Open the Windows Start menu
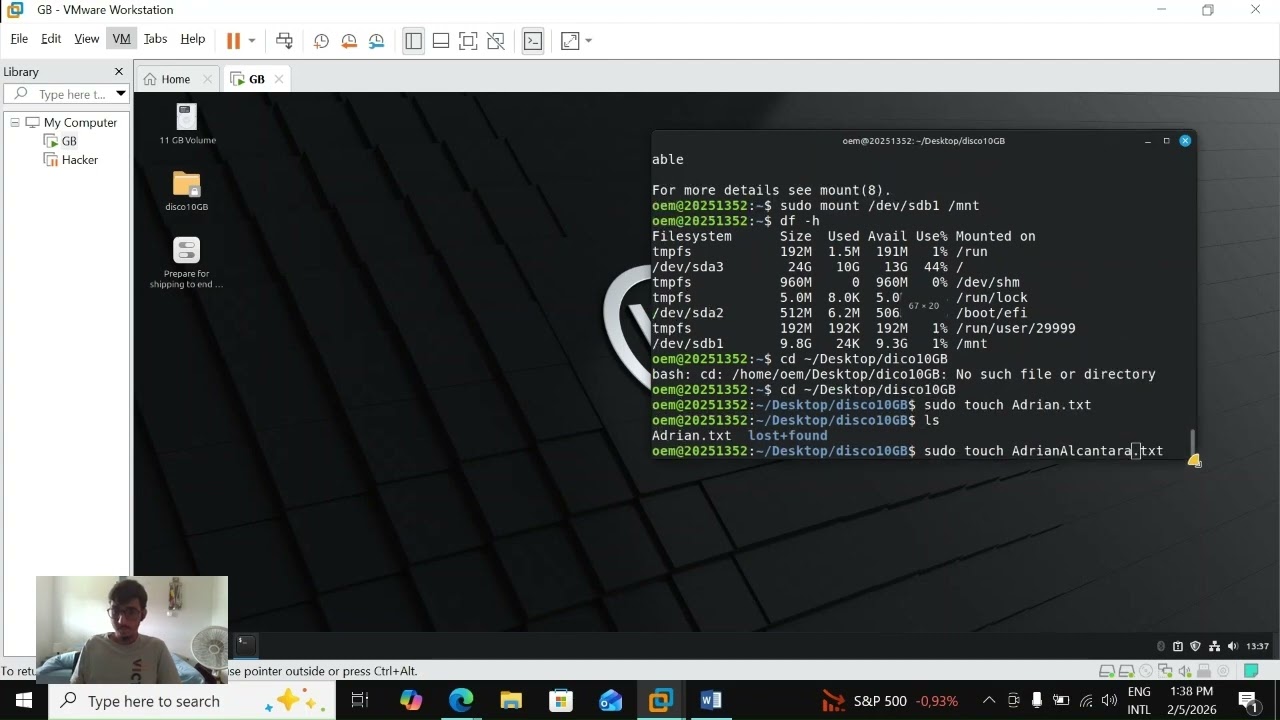This screenshot has width=1280, height=720. tap(24, 701)
